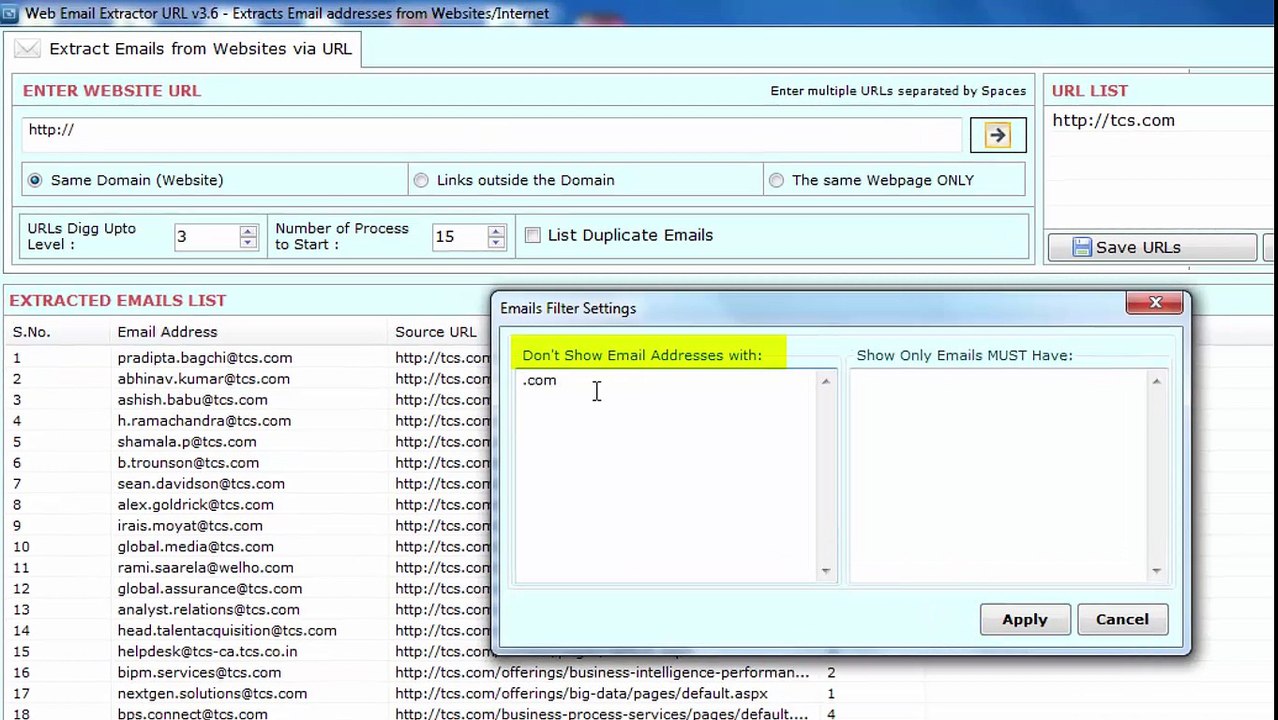Click the add URL arrow button

[997, 136]
